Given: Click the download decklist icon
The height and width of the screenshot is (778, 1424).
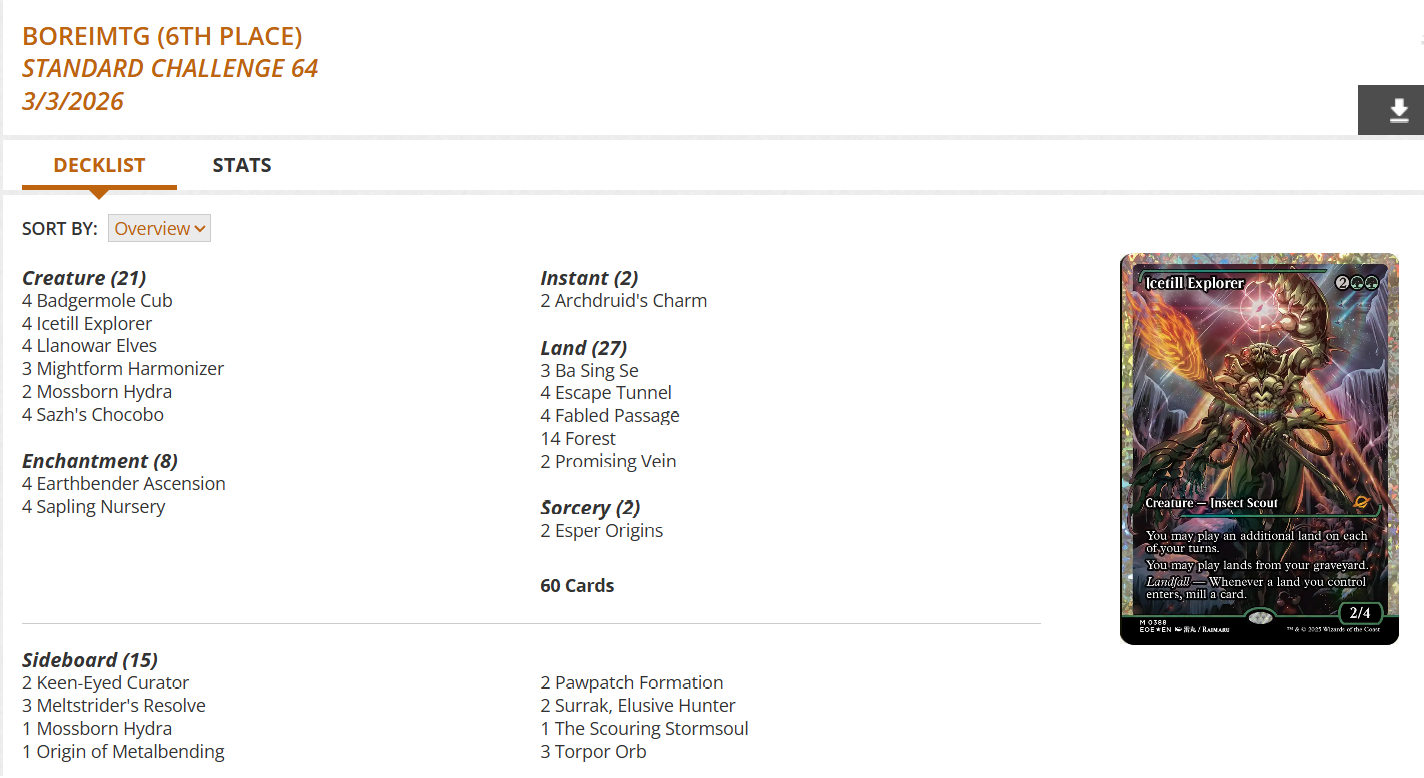Looking at the screenshot, I should (x=1398, y=110).
